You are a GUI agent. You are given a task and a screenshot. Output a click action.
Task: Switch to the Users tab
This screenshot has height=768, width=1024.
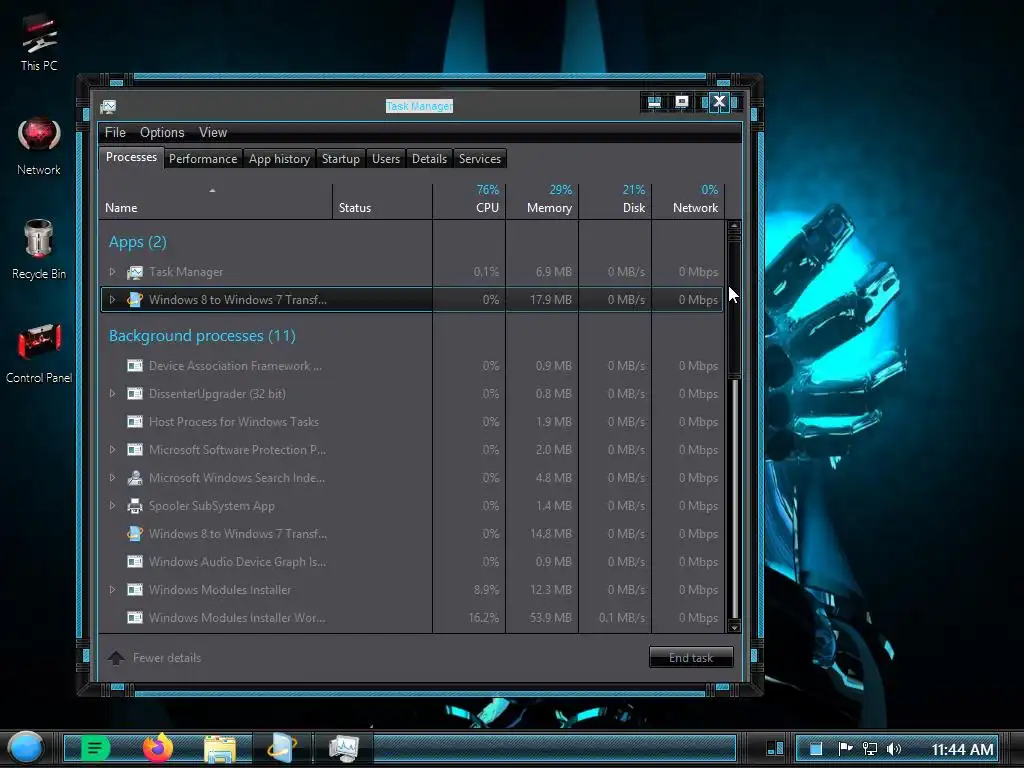click(386, 159)
